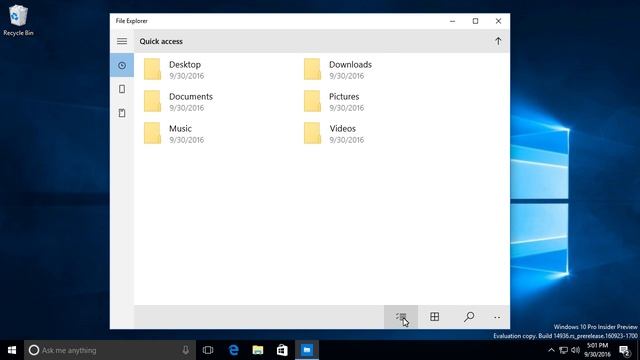Click the network tray icon

click(x=563, y=350)
